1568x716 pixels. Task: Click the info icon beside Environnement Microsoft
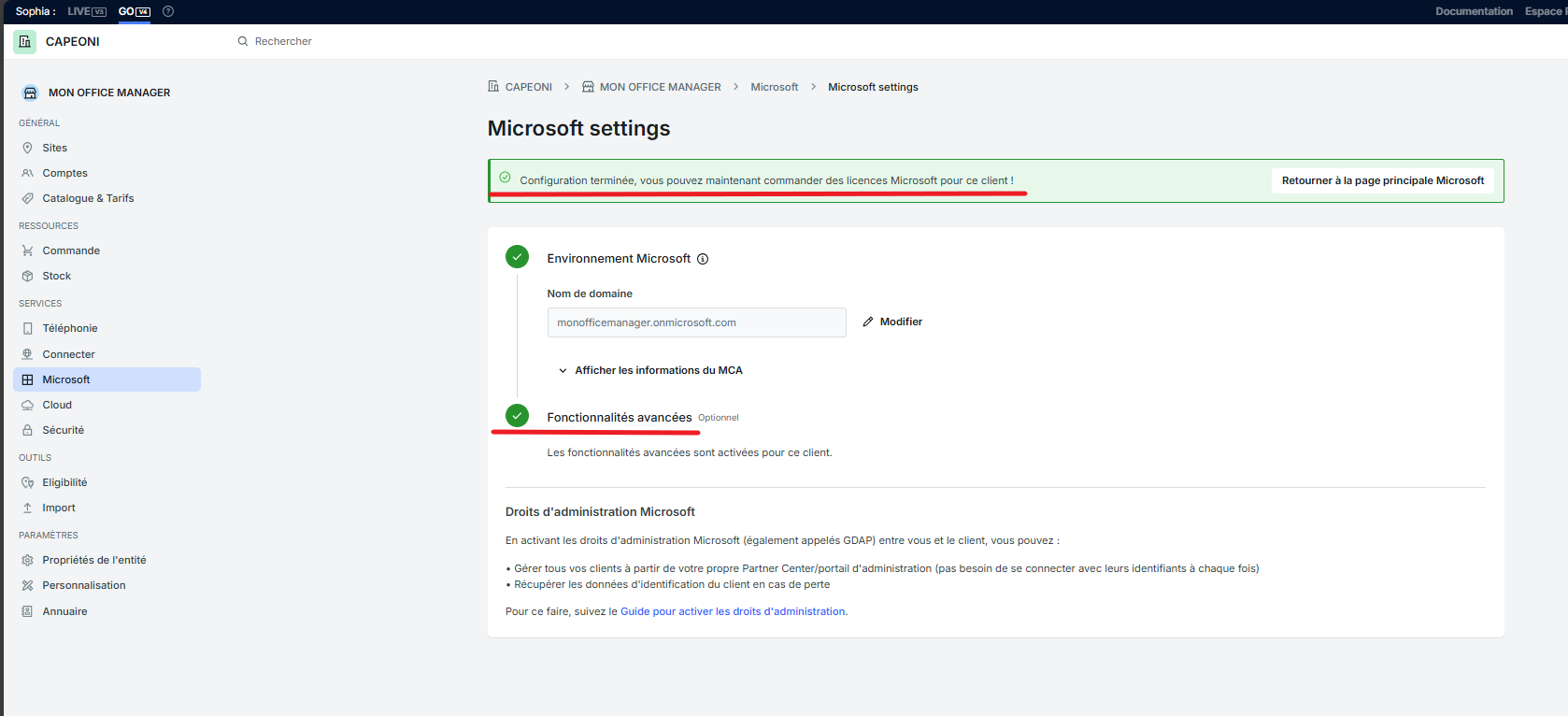[x=703, y=259]
